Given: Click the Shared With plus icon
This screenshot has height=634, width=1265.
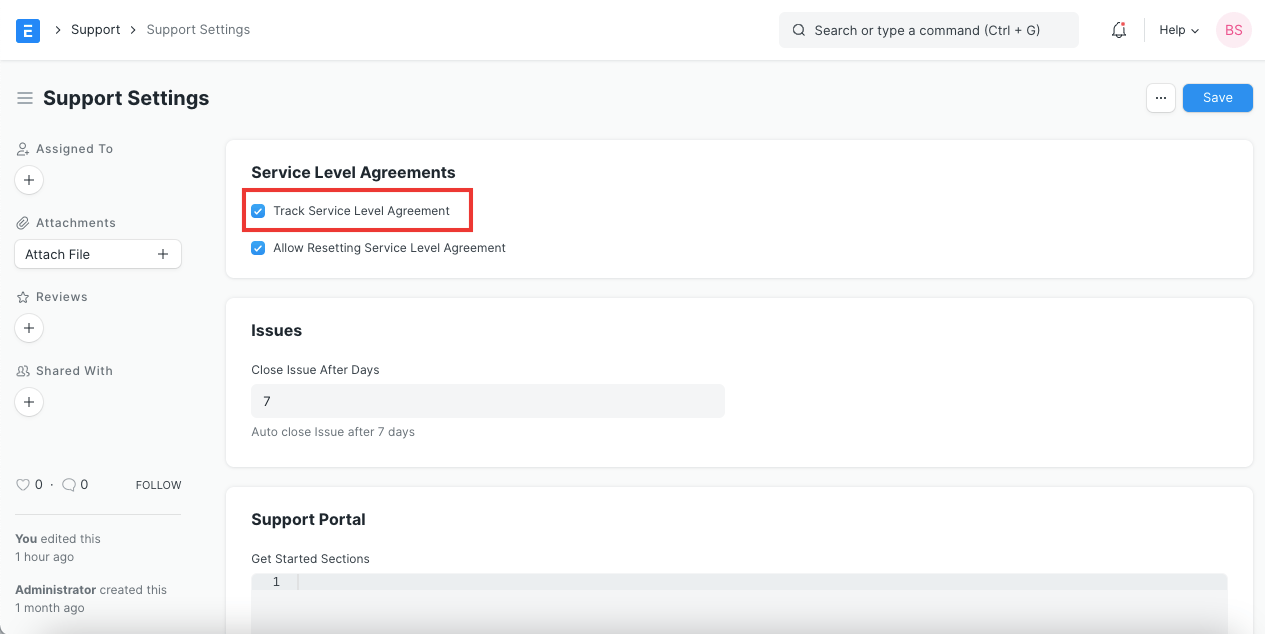Looking at the screenshot, I should 28,402.
